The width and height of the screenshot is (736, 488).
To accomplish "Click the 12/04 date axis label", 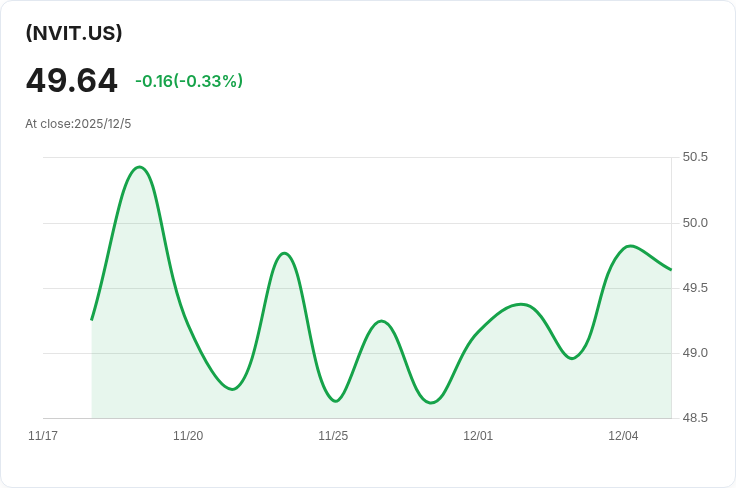I will click(x=623, y=435).
